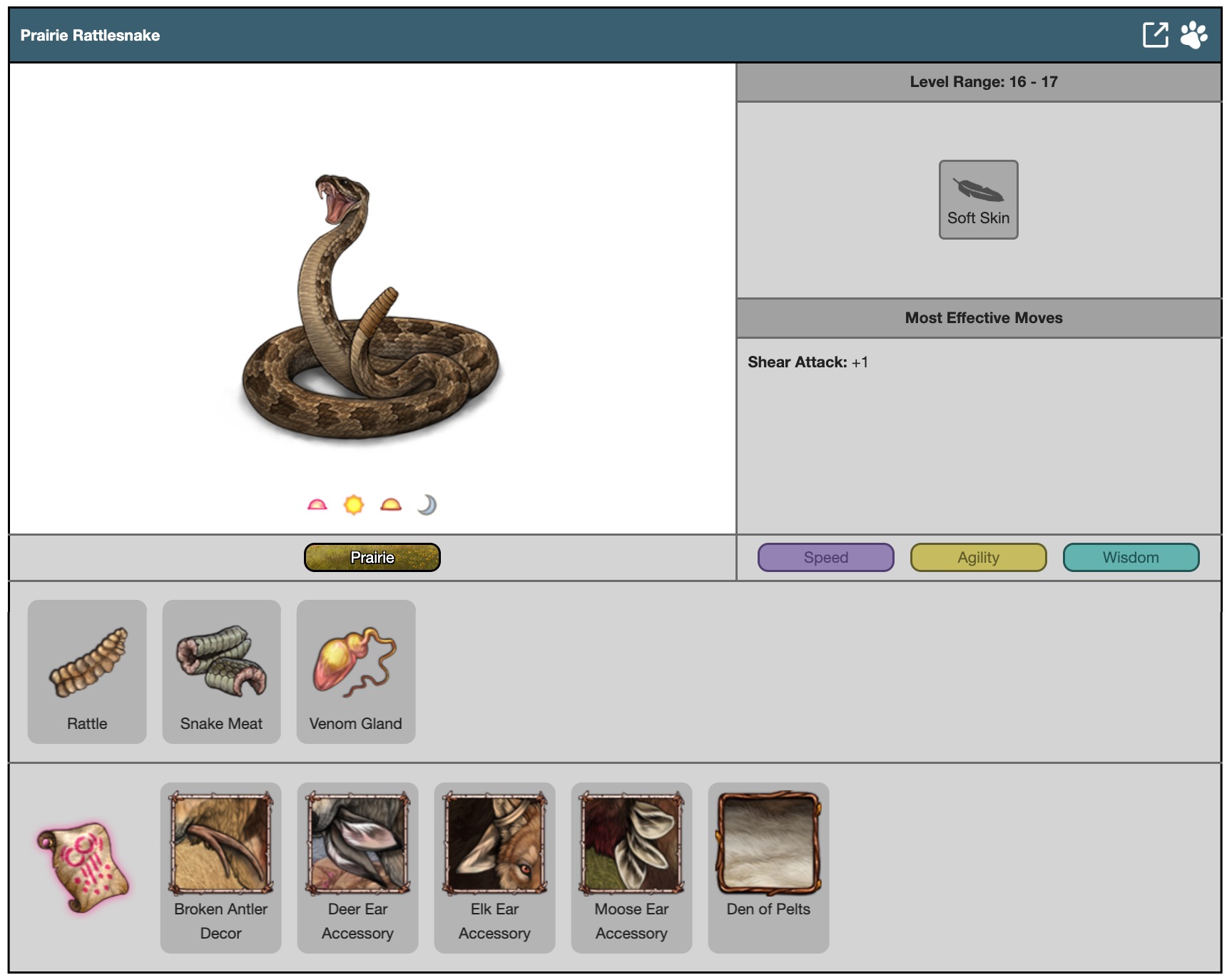Open the Venom Gland drop item
The width and height of the screenshot is (1227, 980).
(x=356, y=672)
